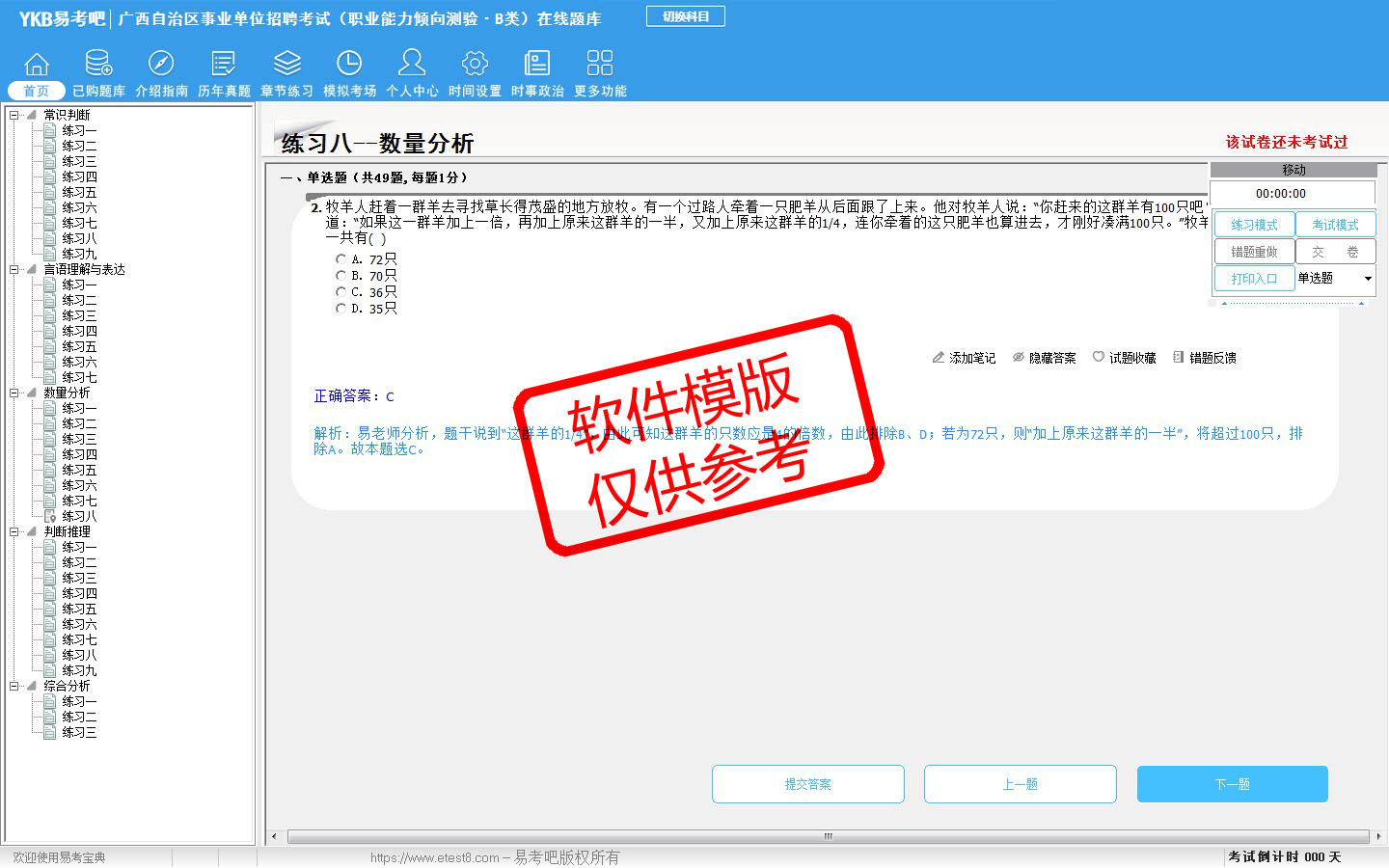Click the 提交答案 button

tap(807, 784)
